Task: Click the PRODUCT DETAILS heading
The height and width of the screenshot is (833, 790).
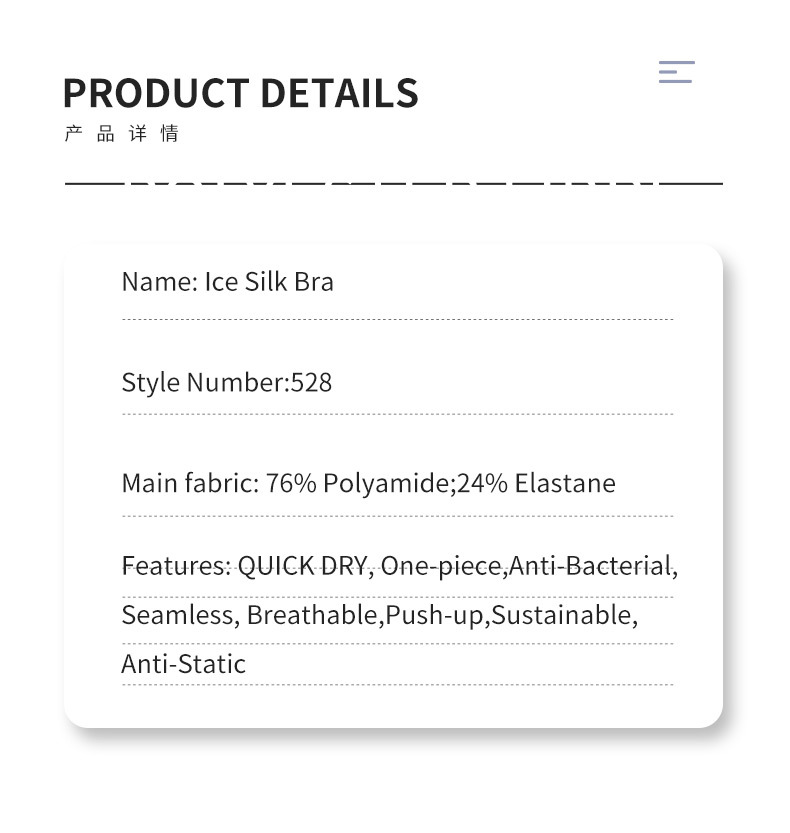Action: (240, 93)
